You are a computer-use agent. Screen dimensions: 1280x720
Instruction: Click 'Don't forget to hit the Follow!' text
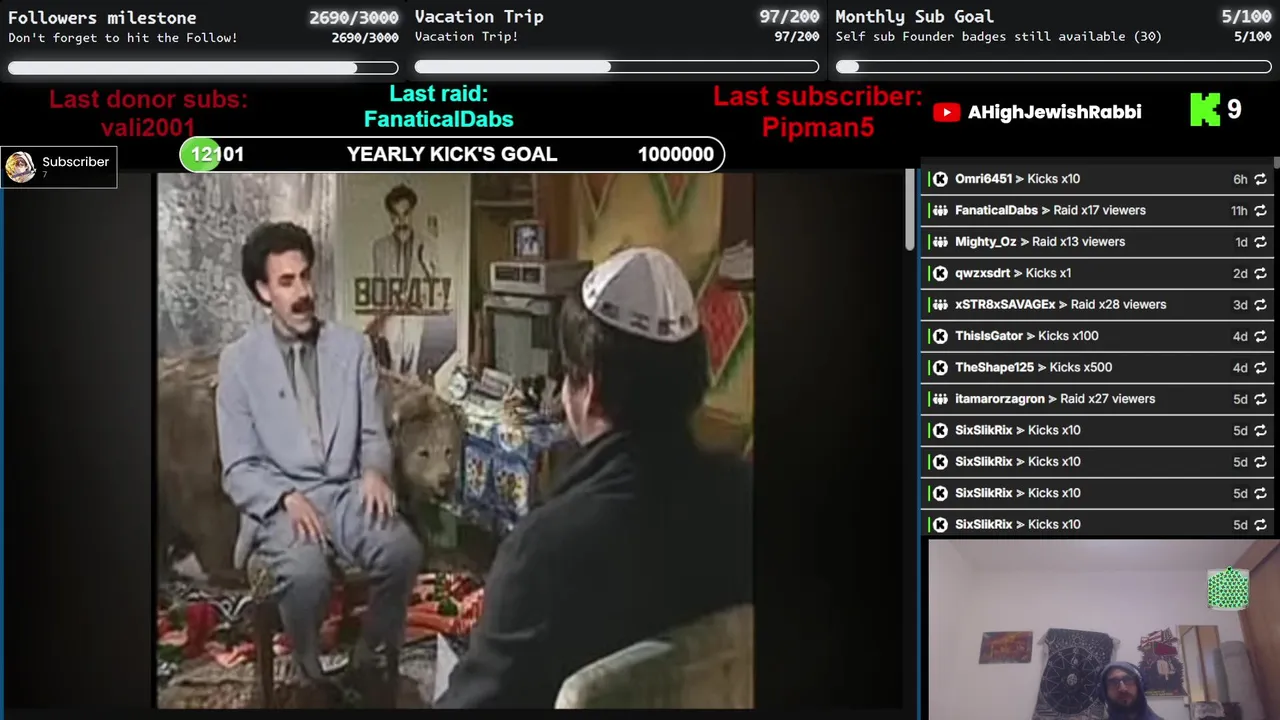[123, 38]
